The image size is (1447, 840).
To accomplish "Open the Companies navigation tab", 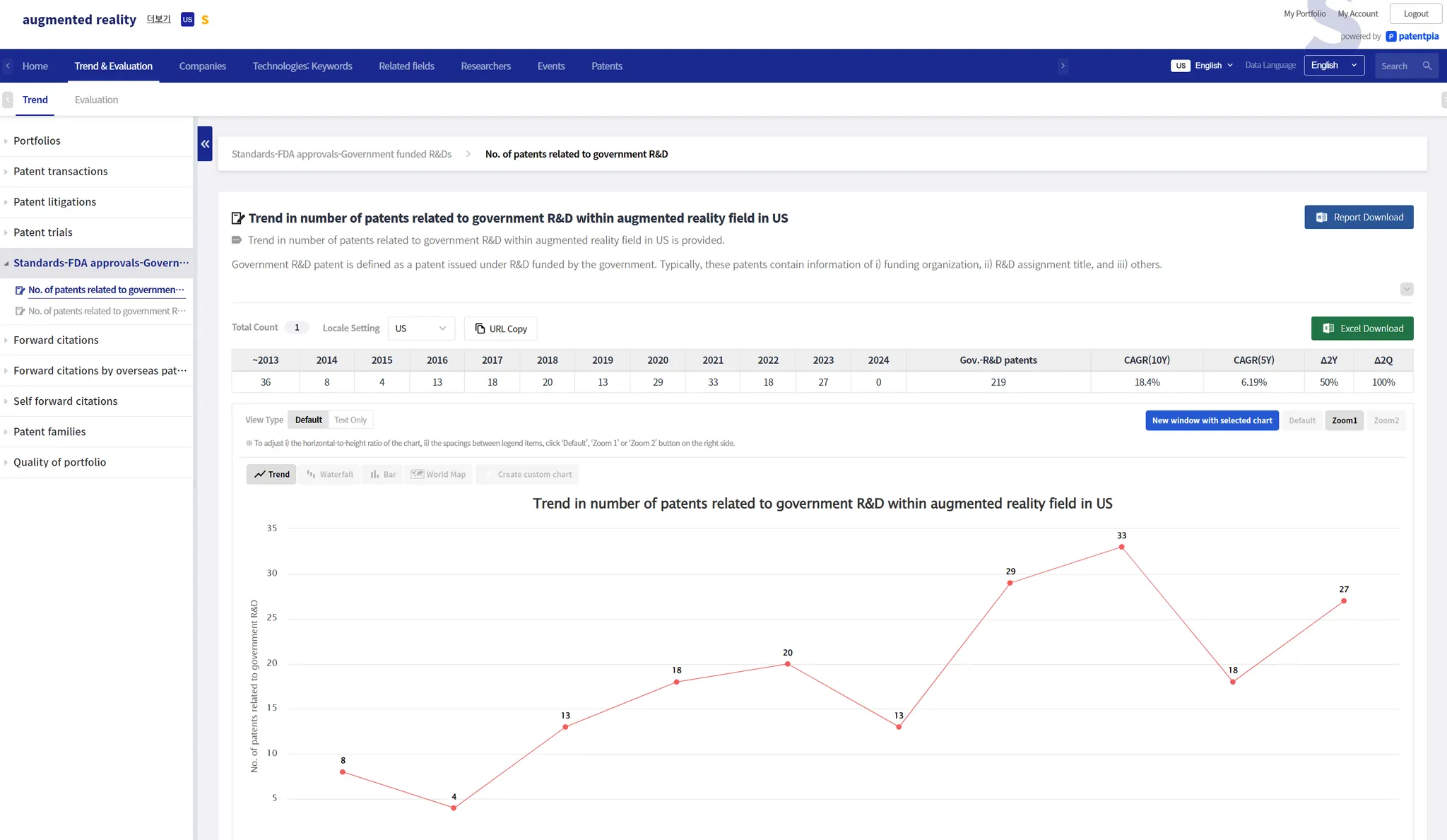I will 202,66.
